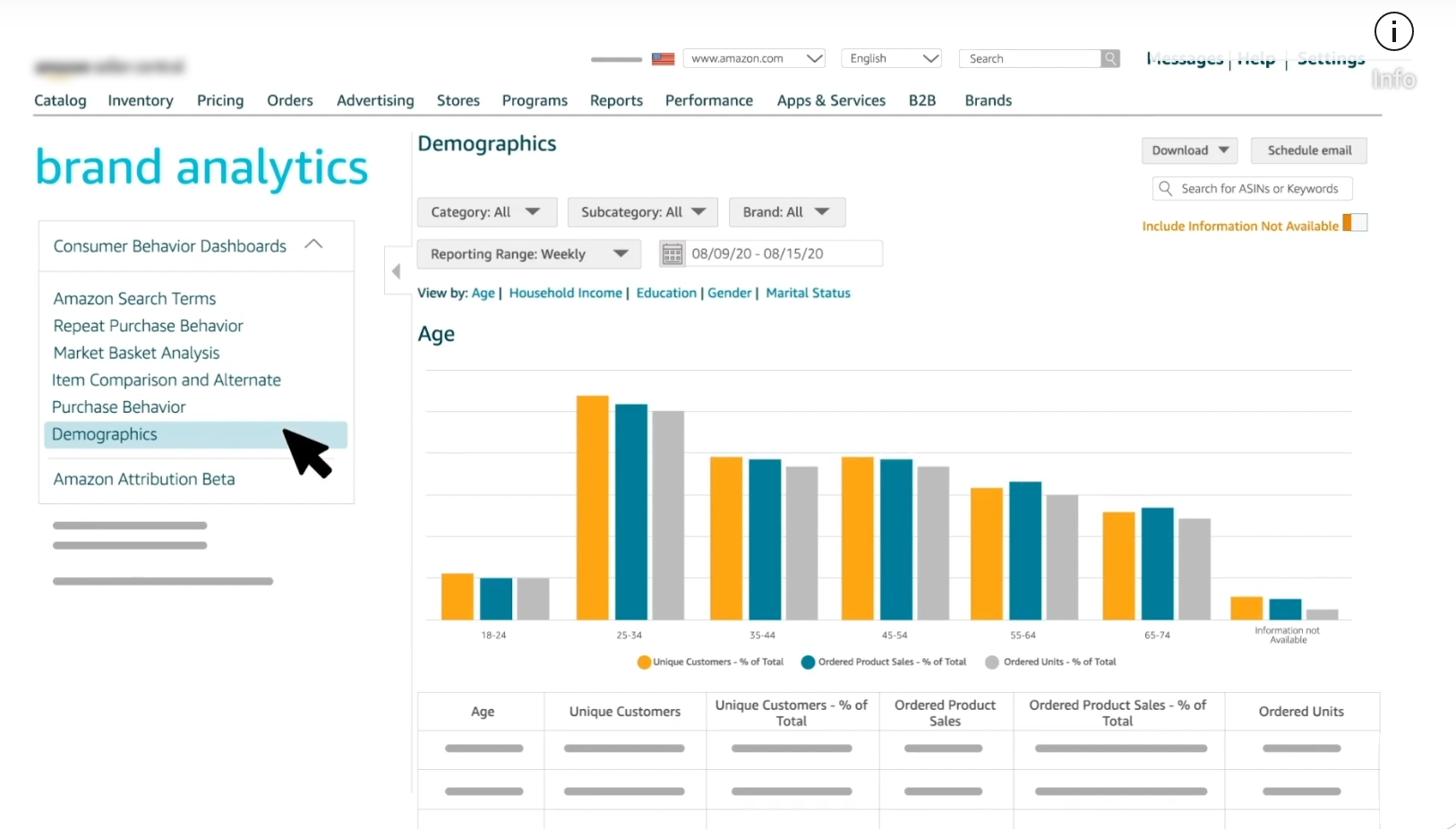Click the 18-24 axis label
1456x829 pixels.
click(x=493, y=635)
